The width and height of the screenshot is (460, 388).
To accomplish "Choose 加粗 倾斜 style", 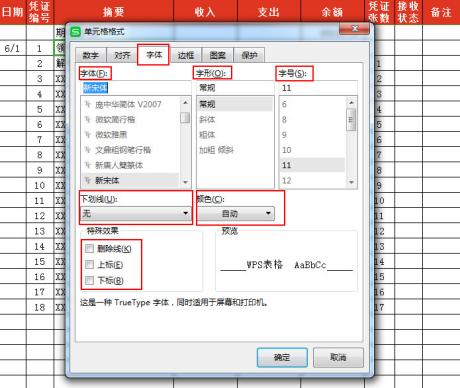I will click(235, 150).
